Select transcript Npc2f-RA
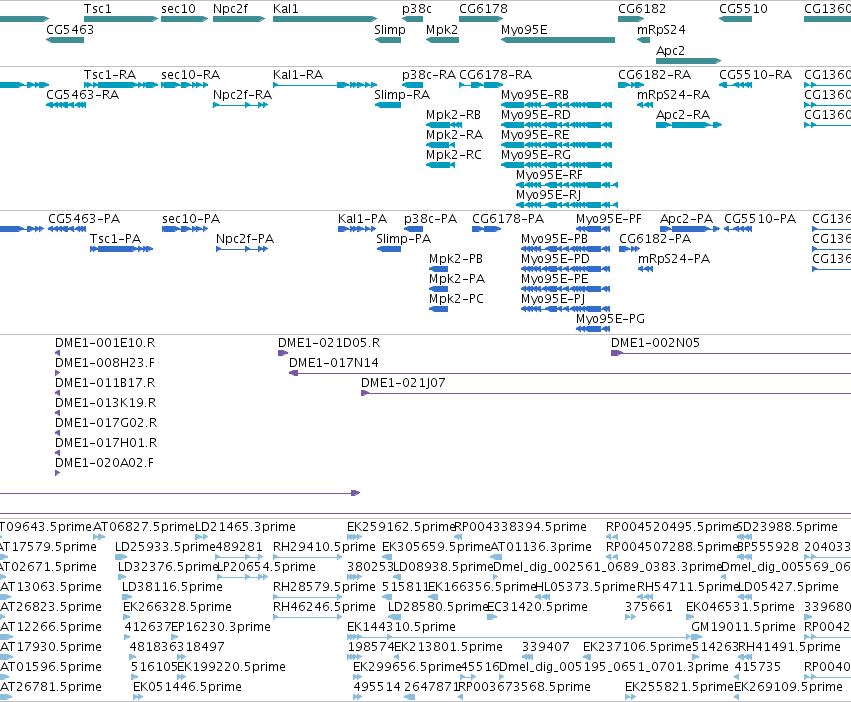Viewport: 851px width, 702px height. pyautogui.click(x=242, y=94)
